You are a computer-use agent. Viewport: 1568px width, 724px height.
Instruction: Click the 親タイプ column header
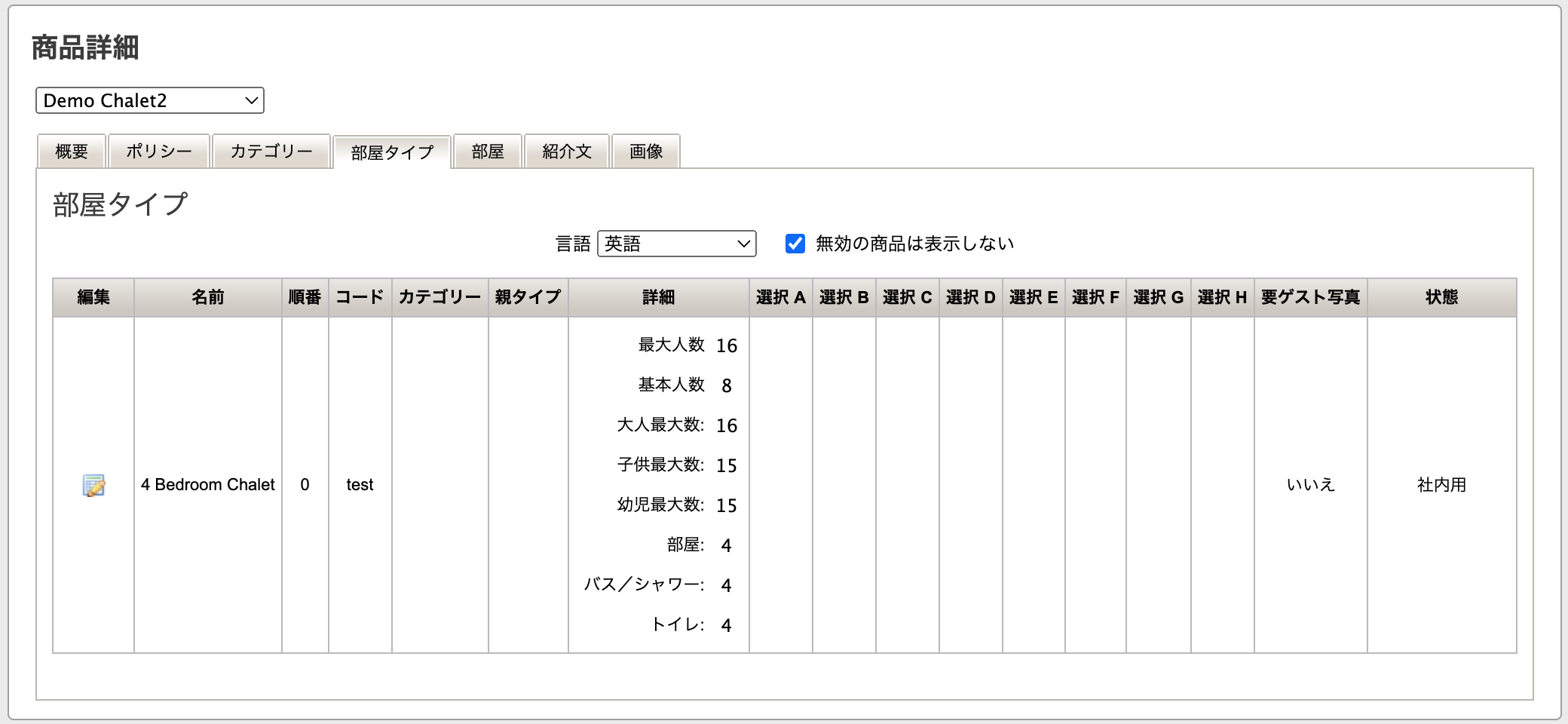(x=528, y=297)
